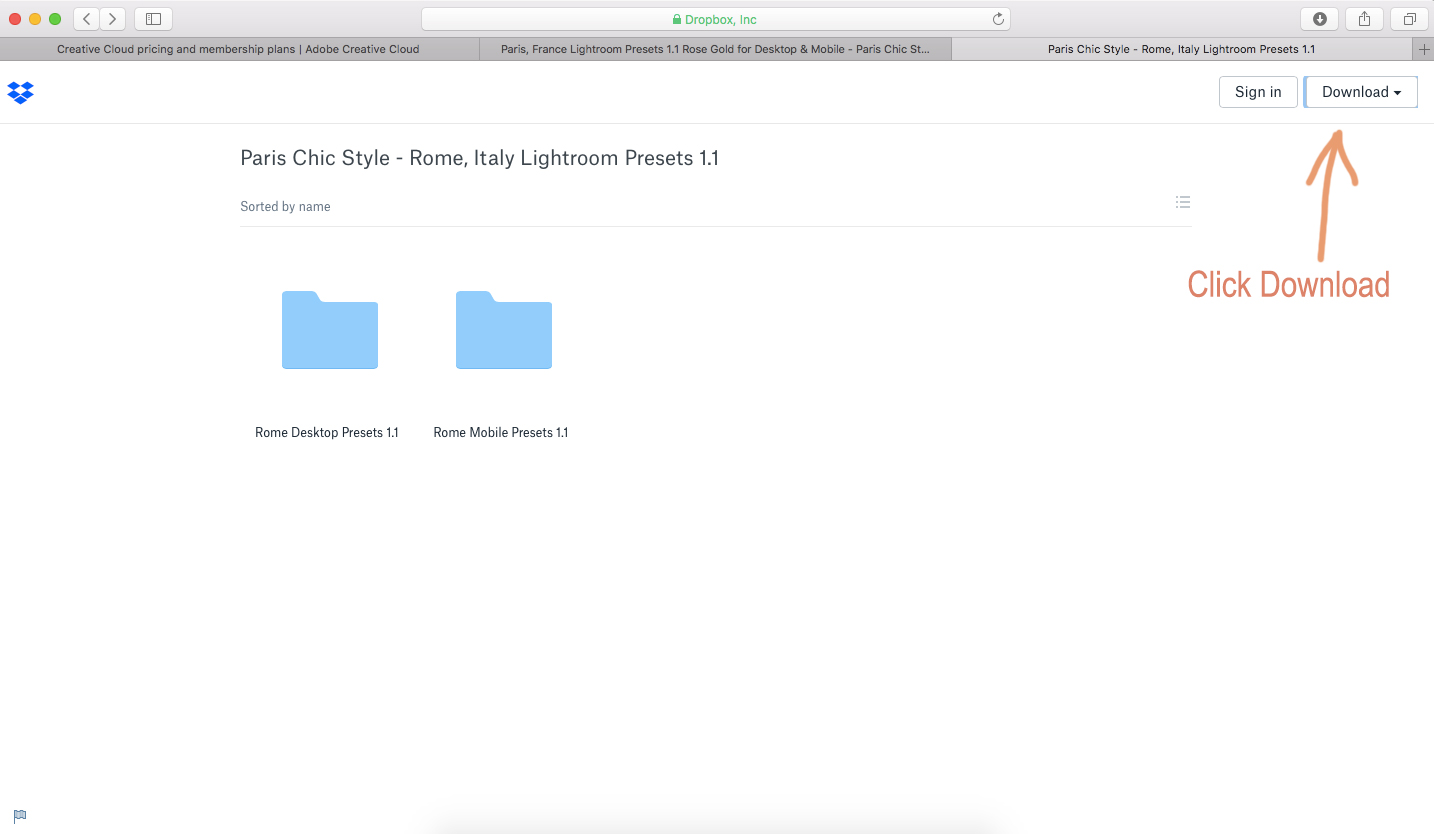Show all tabs overview icon

pos(1409,19)
